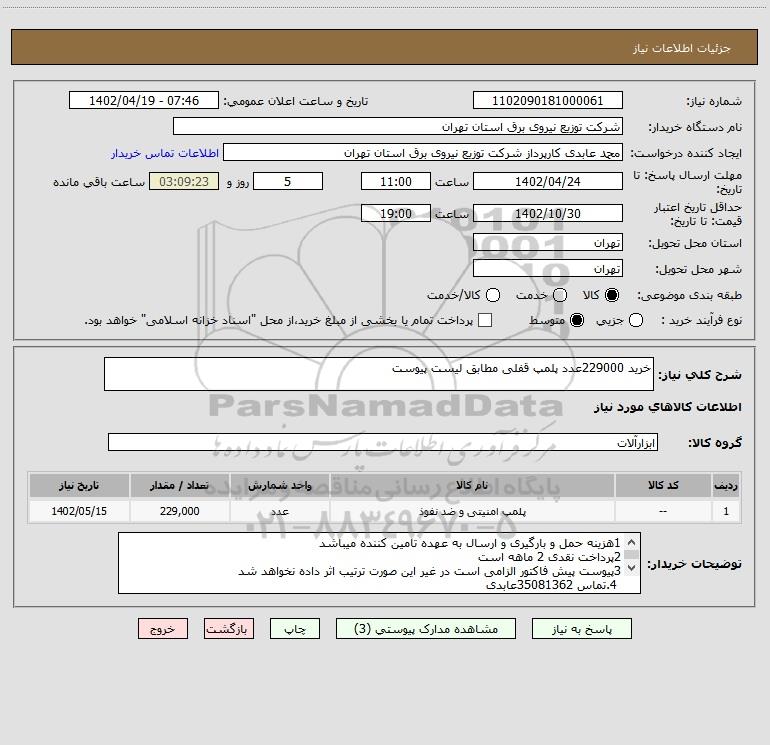Click the days remaining field showing 5
The image size is (770, 745).
pos(288,181)
